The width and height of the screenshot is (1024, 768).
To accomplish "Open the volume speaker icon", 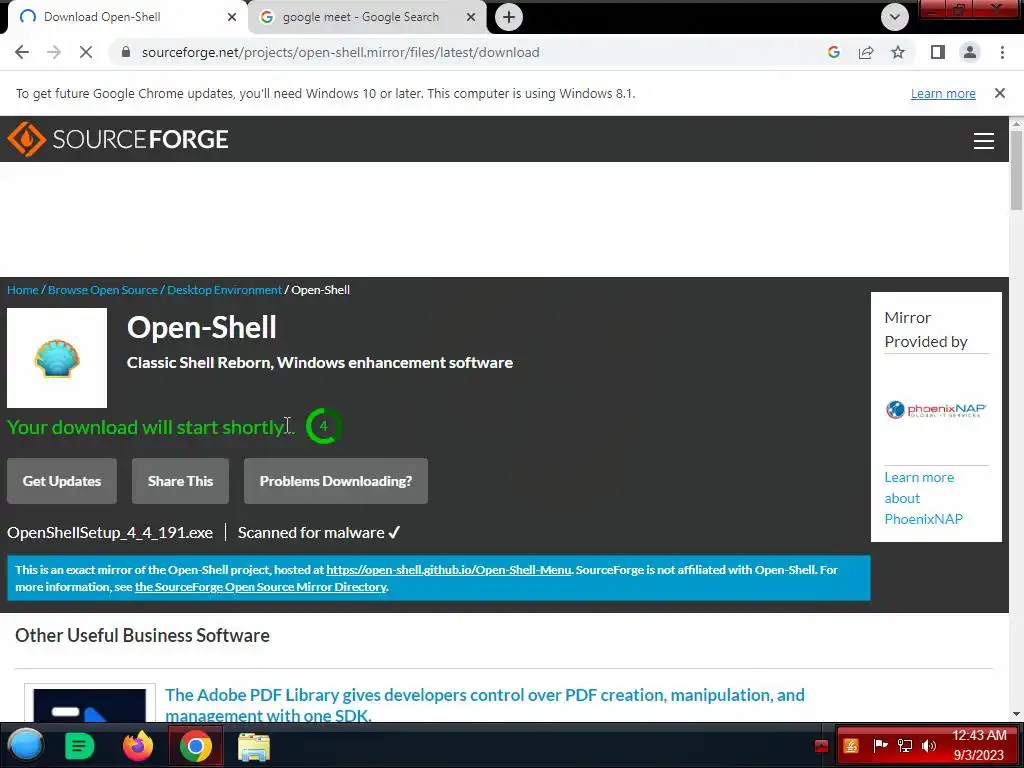I will tap(929, 746).
